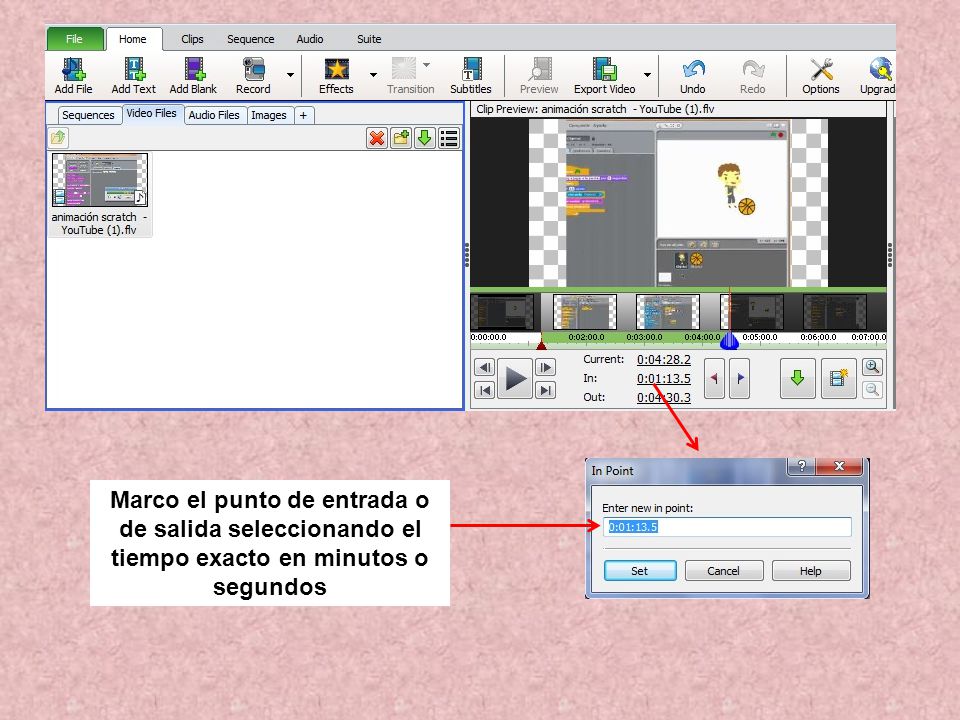This screenshot has width=960, height=720.
Task: Click the new folder icon in bin toolbar
Action: [x=401, y=138]
